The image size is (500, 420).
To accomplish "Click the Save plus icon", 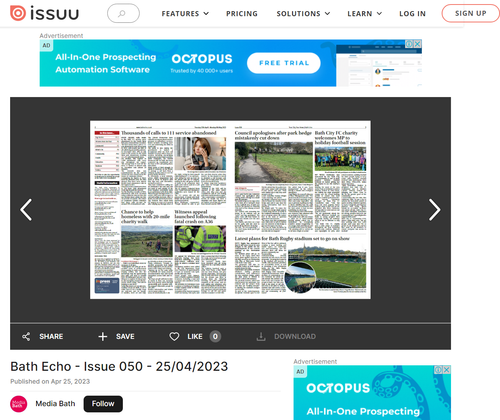I will point(103,337).
